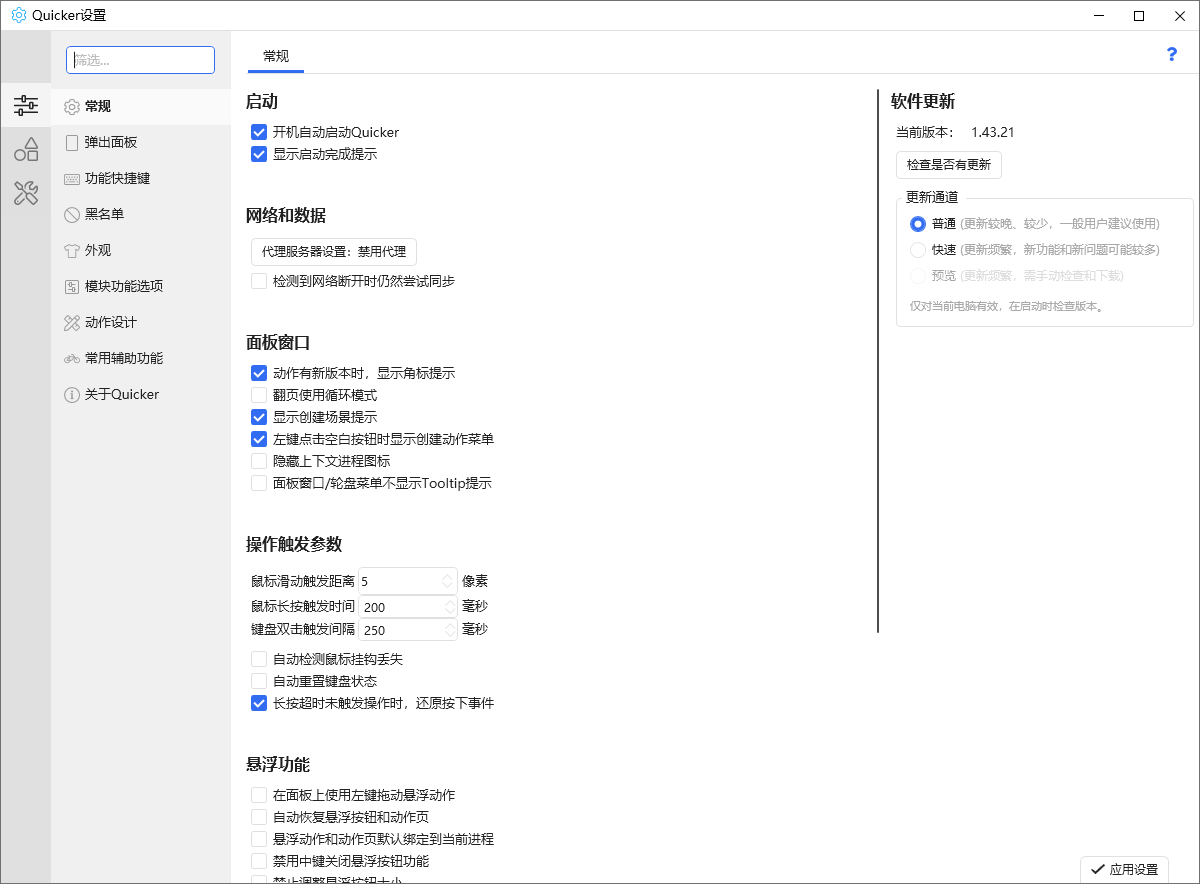Click the panel icon beside 弹出面板

tap(72, 143)
